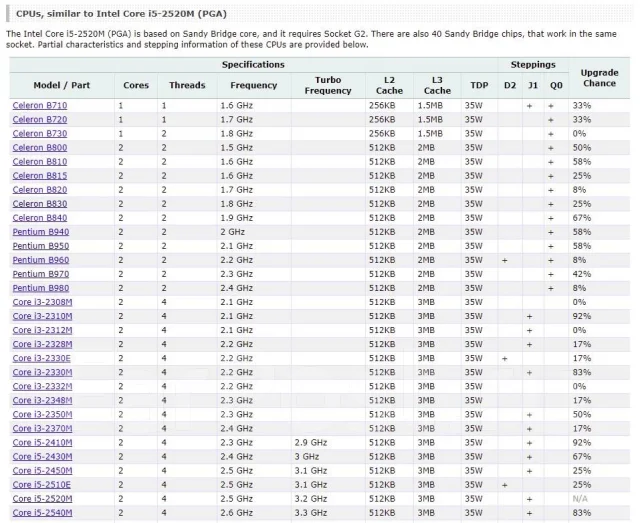Open the Core i5-2430M link

point(42,457)
